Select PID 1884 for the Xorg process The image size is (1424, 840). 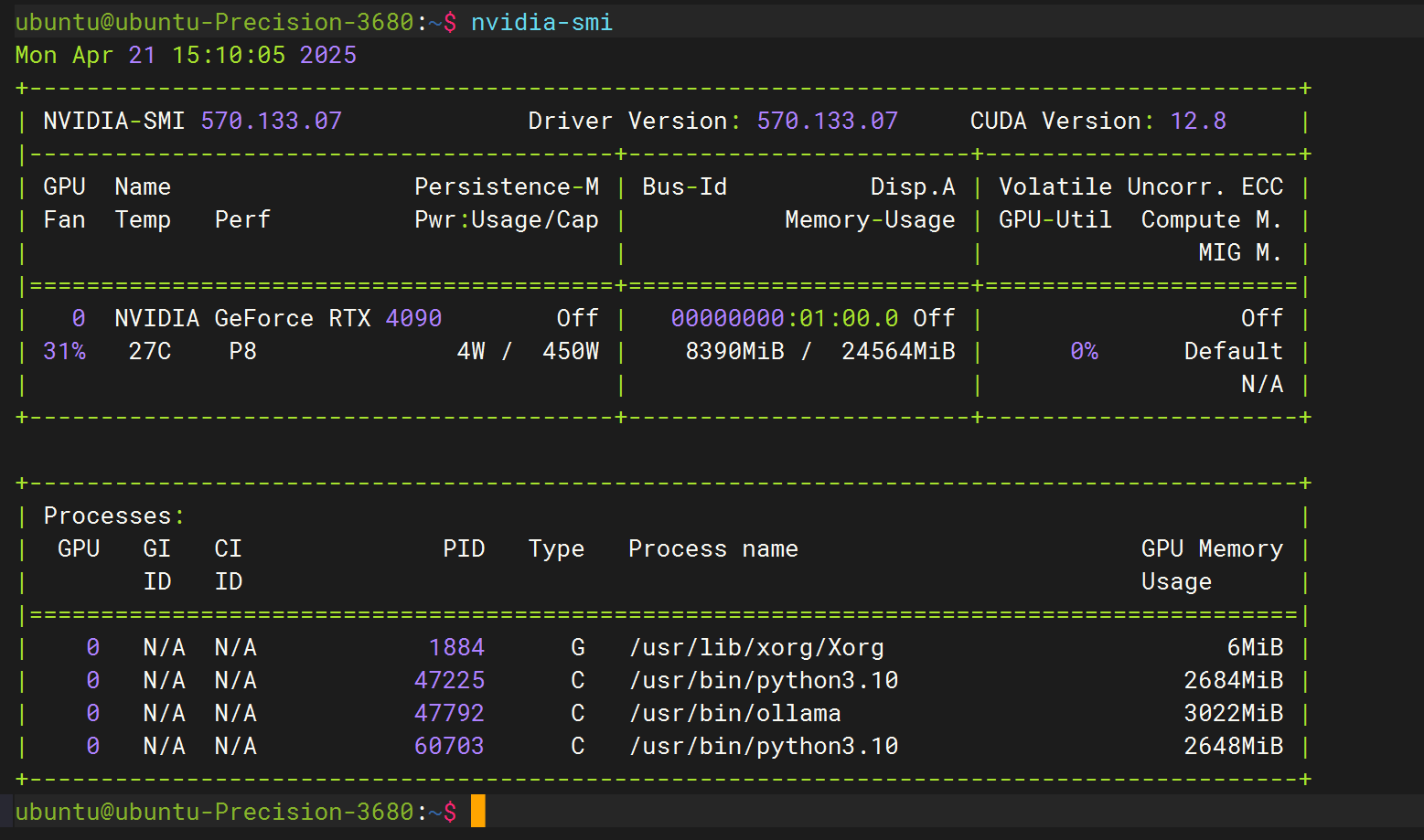(x=455, y=646)
